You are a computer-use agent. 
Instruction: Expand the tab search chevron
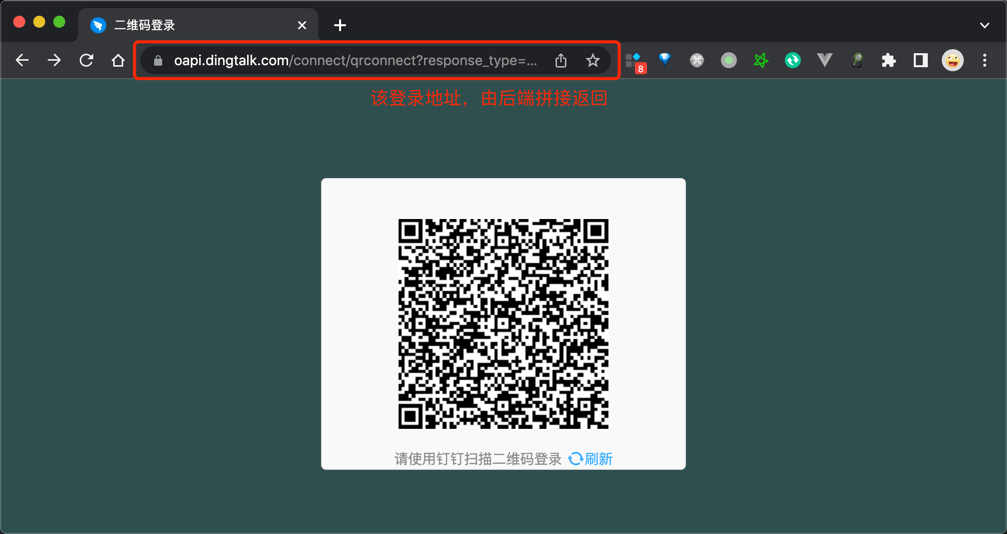(x=985, y=25)
